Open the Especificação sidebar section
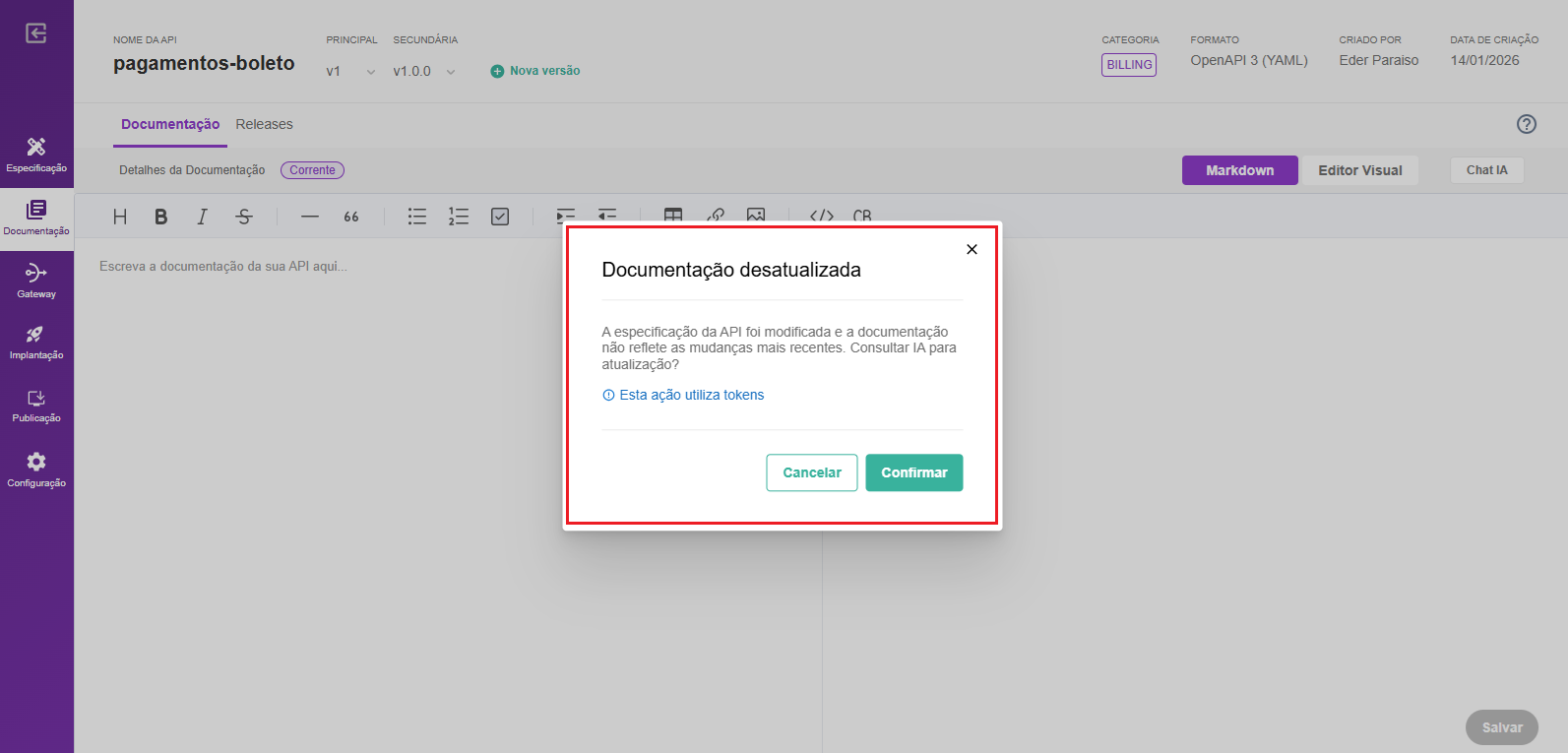Image resolution: width=1568 pixels, height=753 pixels. point(36,155)
